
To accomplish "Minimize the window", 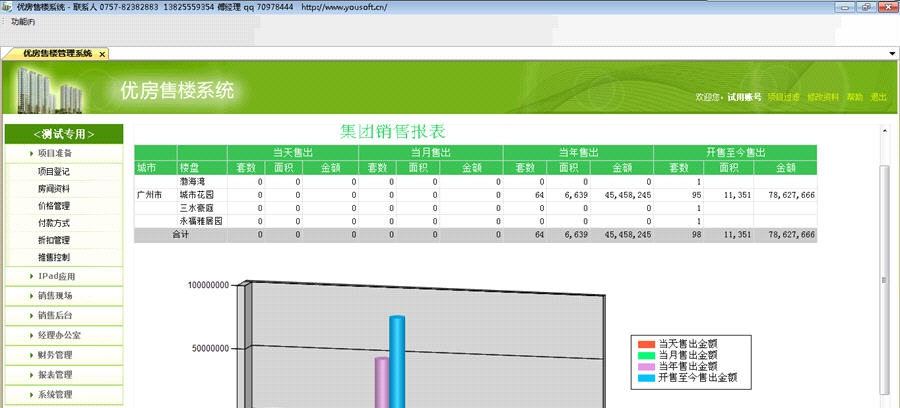I will [x=844, y=7].
